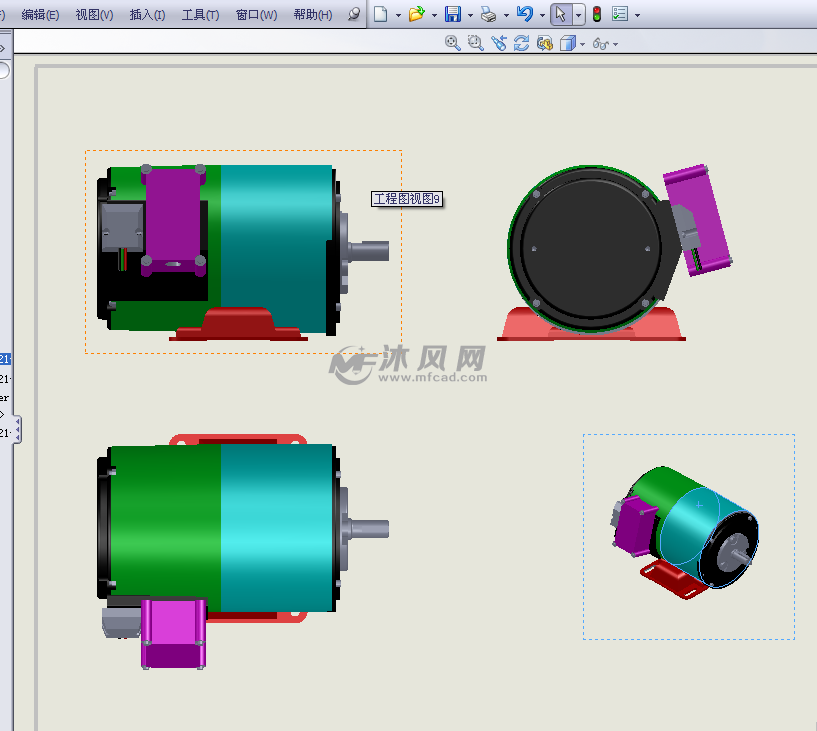Open the 窗口(W) menu
This screenshot has height=731, width=817.
tap(256, 15)
